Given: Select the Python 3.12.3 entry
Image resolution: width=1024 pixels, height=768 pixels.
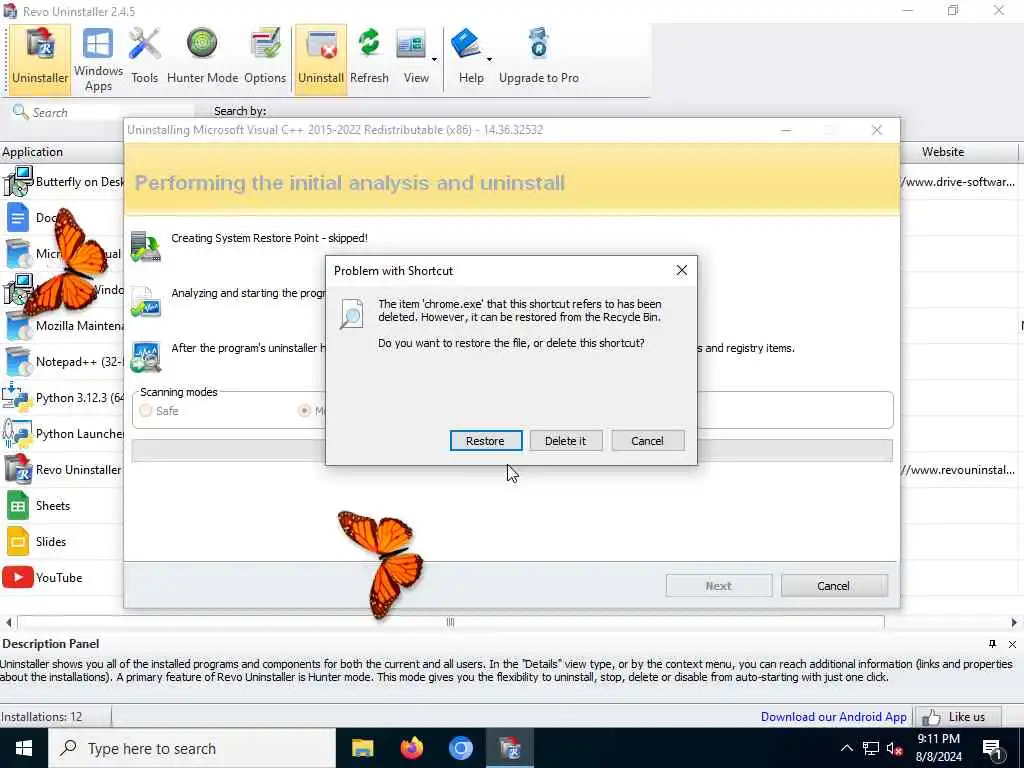Looking at the screenshot, I should pos(62,397).
